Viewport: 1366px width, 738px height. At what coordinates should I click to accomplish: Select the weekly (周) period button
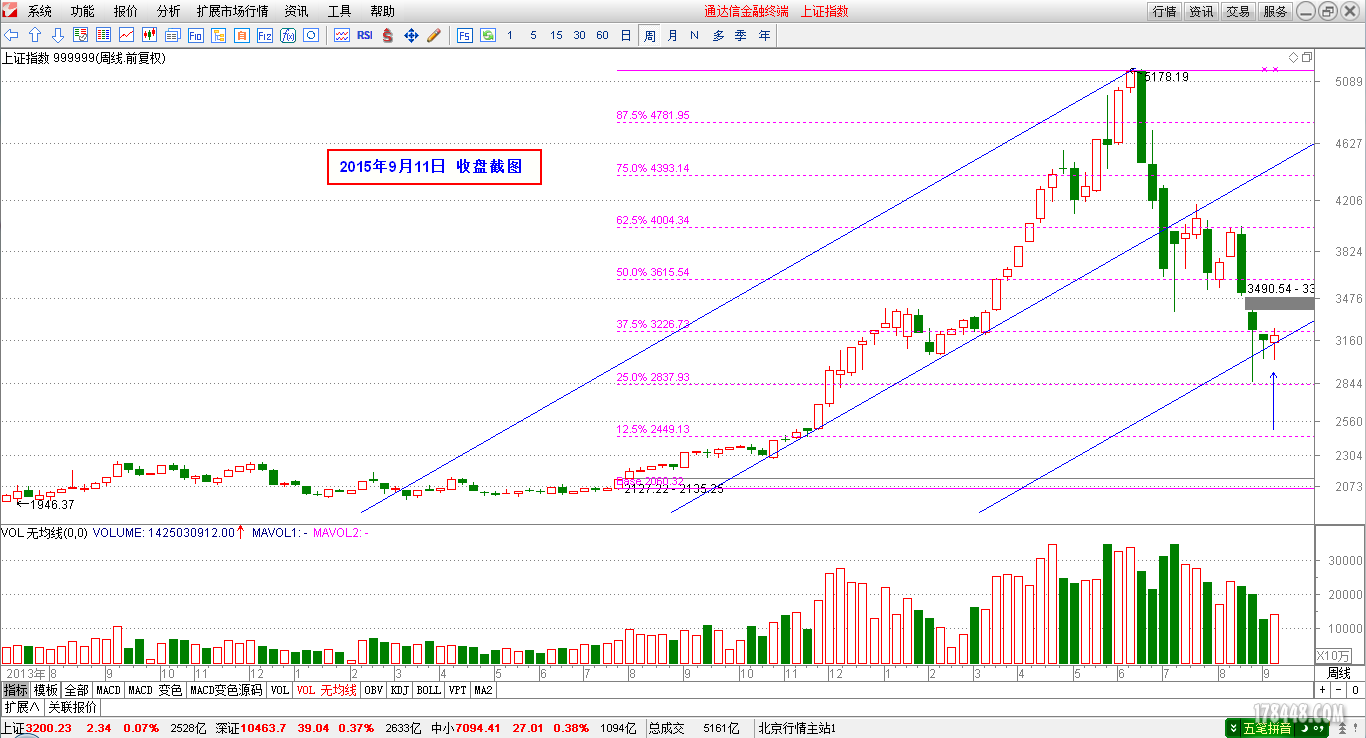650,35
